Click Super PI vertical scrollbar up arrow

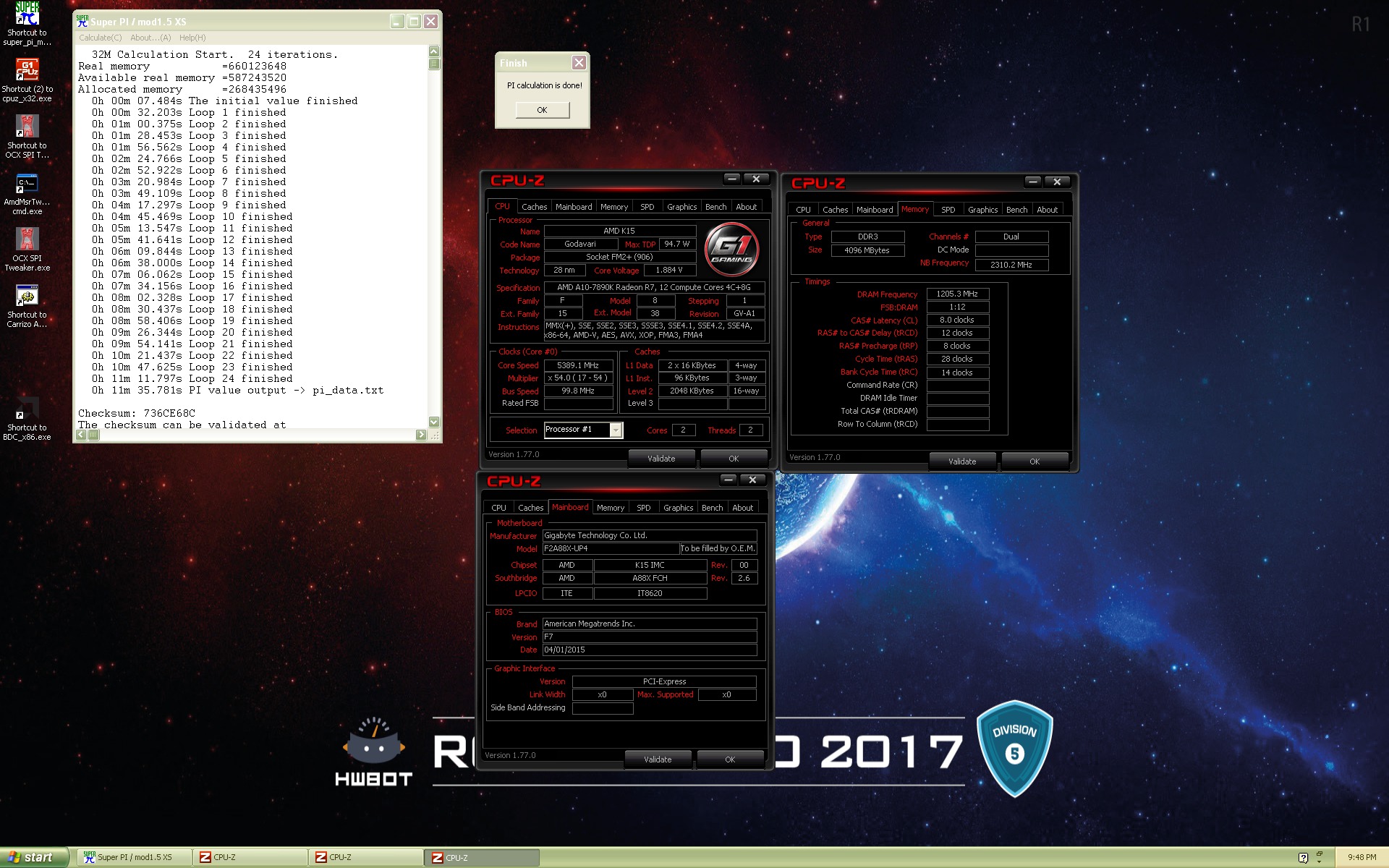[434, 51]
